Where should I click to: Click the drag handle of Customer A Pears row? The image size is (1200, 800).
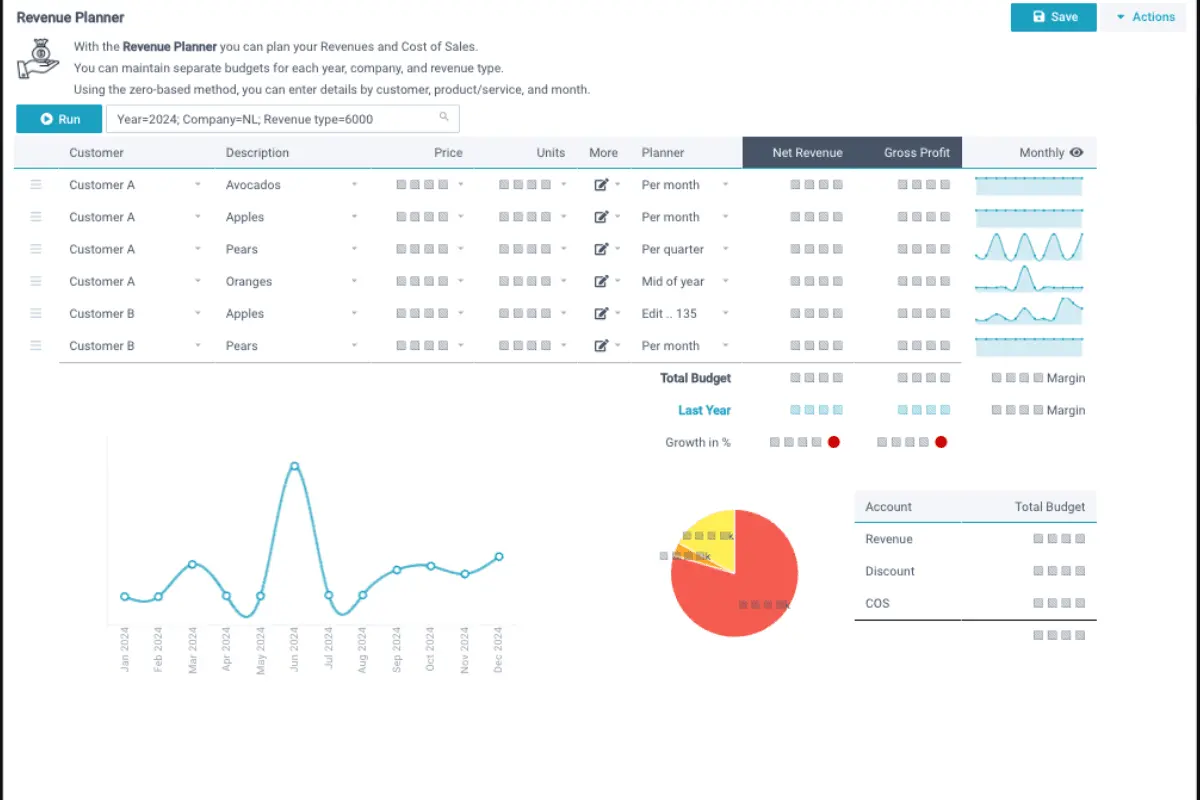pyautogui.click(x=36, y=249)
